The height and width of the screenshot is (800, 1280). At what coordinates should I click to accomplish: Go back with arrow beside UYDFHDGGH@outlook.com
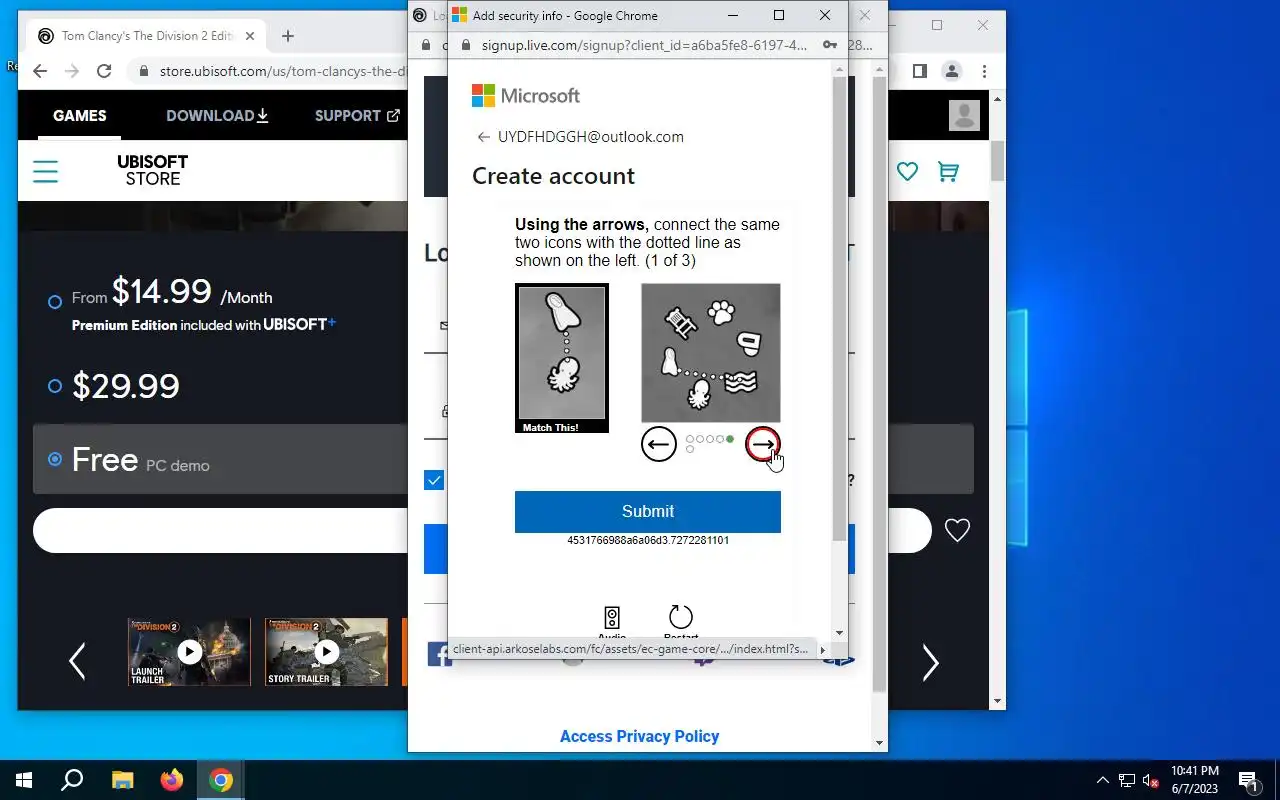483,137
